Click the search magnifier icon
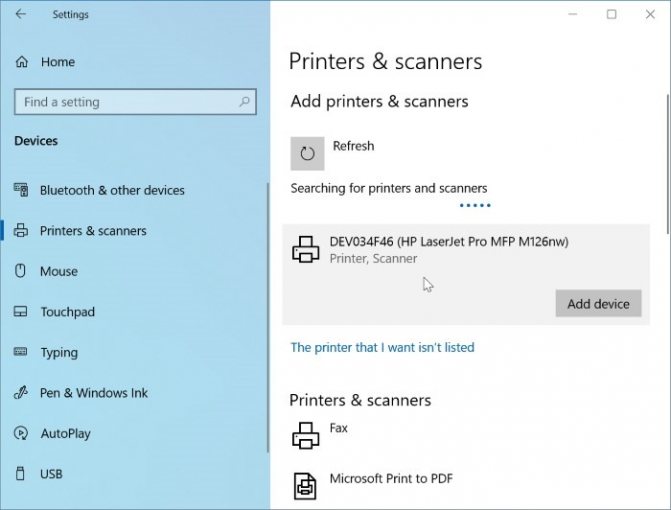Image resolution: width=671 pixels, height=510 pixels. [x=244, y=102]
